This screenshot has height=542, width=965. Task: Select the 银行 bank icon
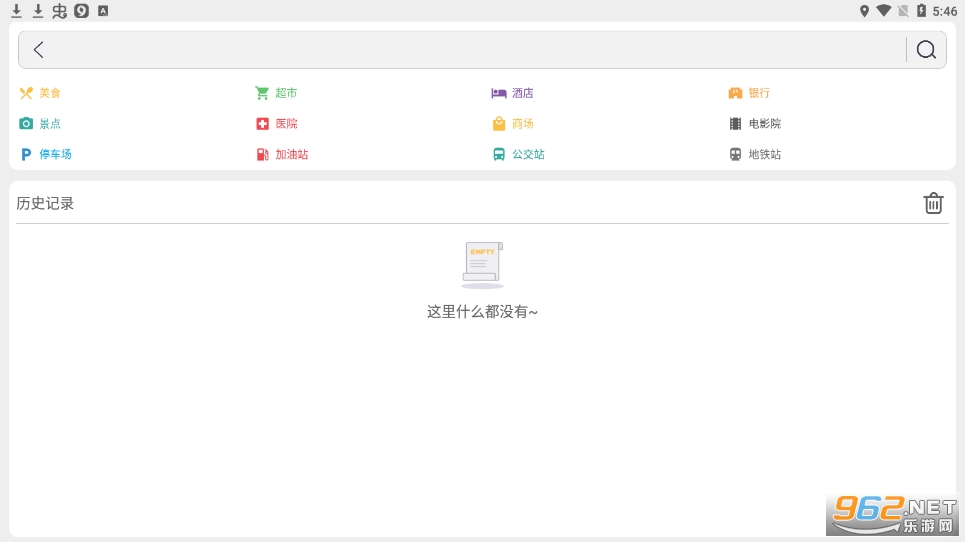click(x=736, y=93)
